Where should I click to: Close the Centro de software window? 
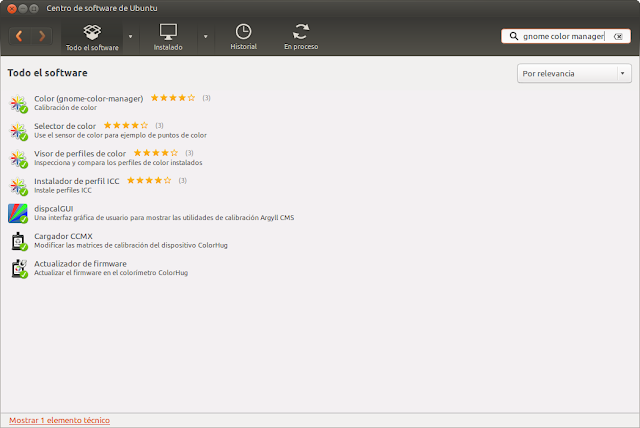pyautogui.click(x=12, y=9)
